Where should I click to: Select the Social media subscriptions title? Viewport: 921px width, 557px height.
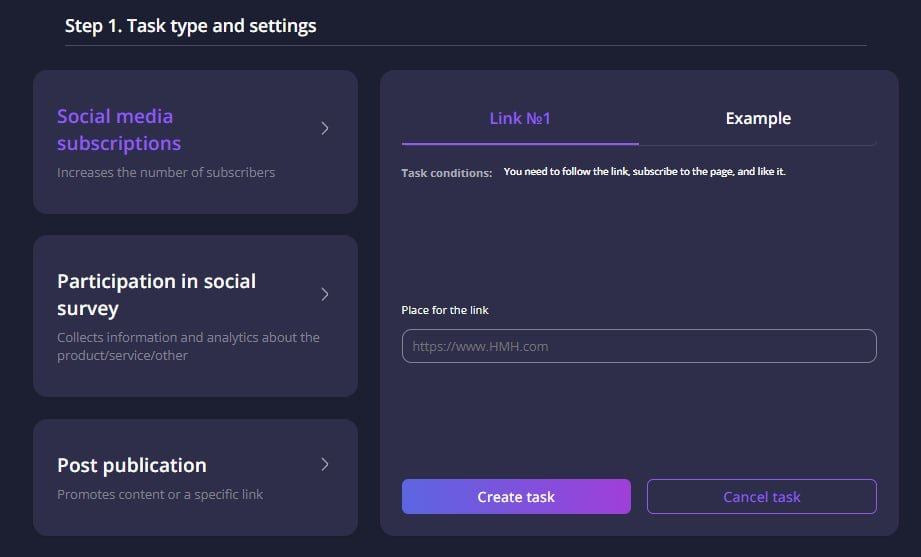(119, 130)
